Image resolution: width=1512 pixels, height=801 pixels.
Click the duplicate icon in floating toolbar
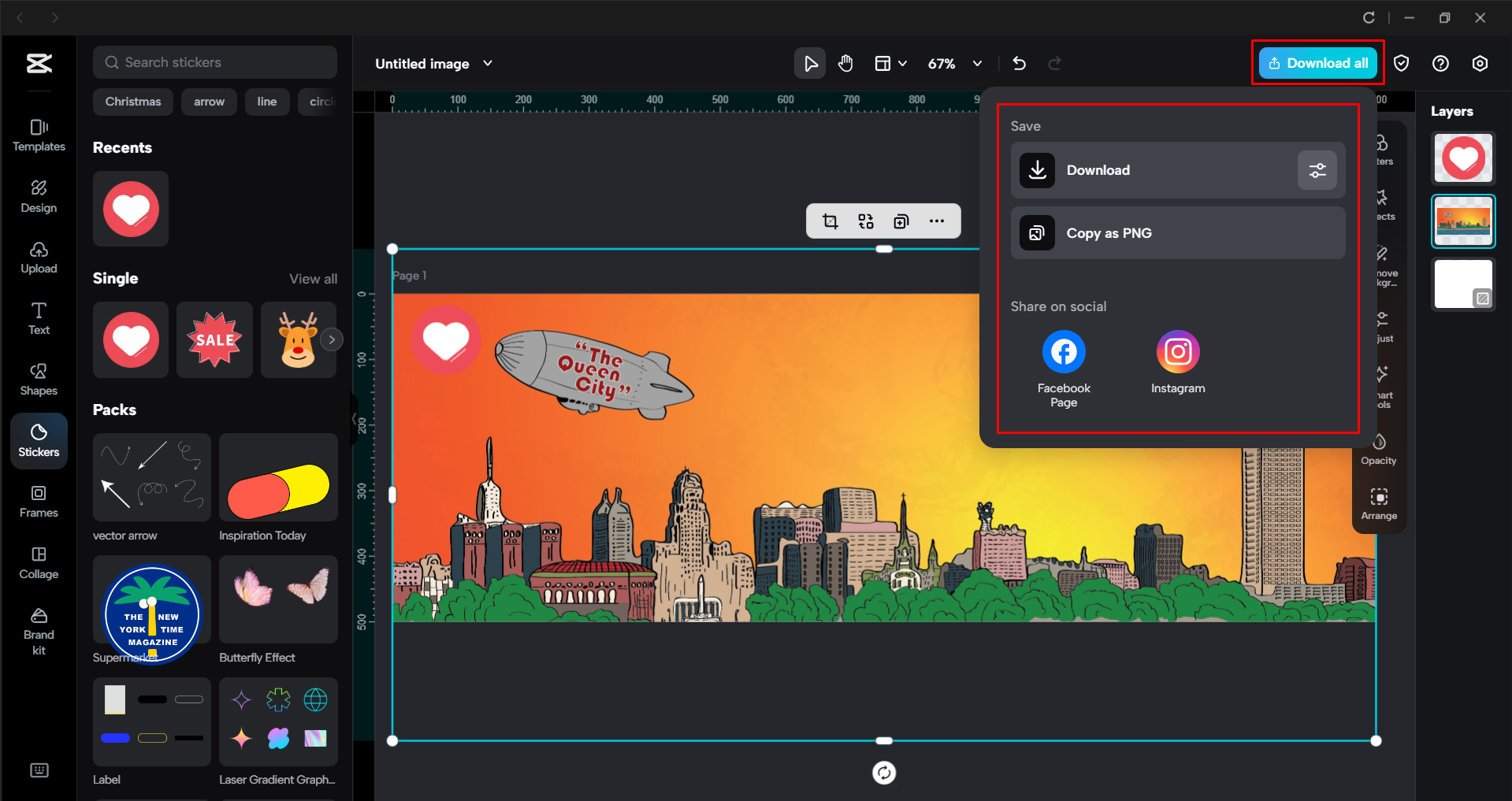pos(901,221)
